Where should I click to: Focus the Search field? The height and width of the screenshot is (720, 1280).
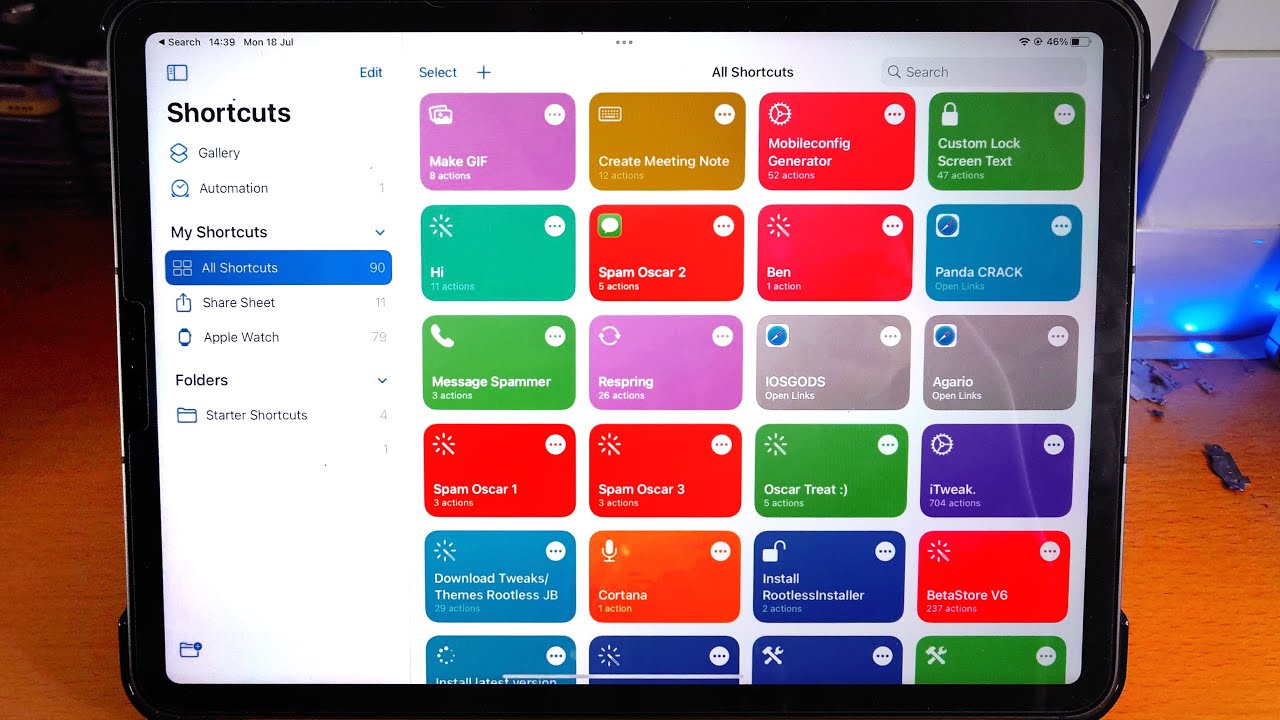click(x=984, y=72)
